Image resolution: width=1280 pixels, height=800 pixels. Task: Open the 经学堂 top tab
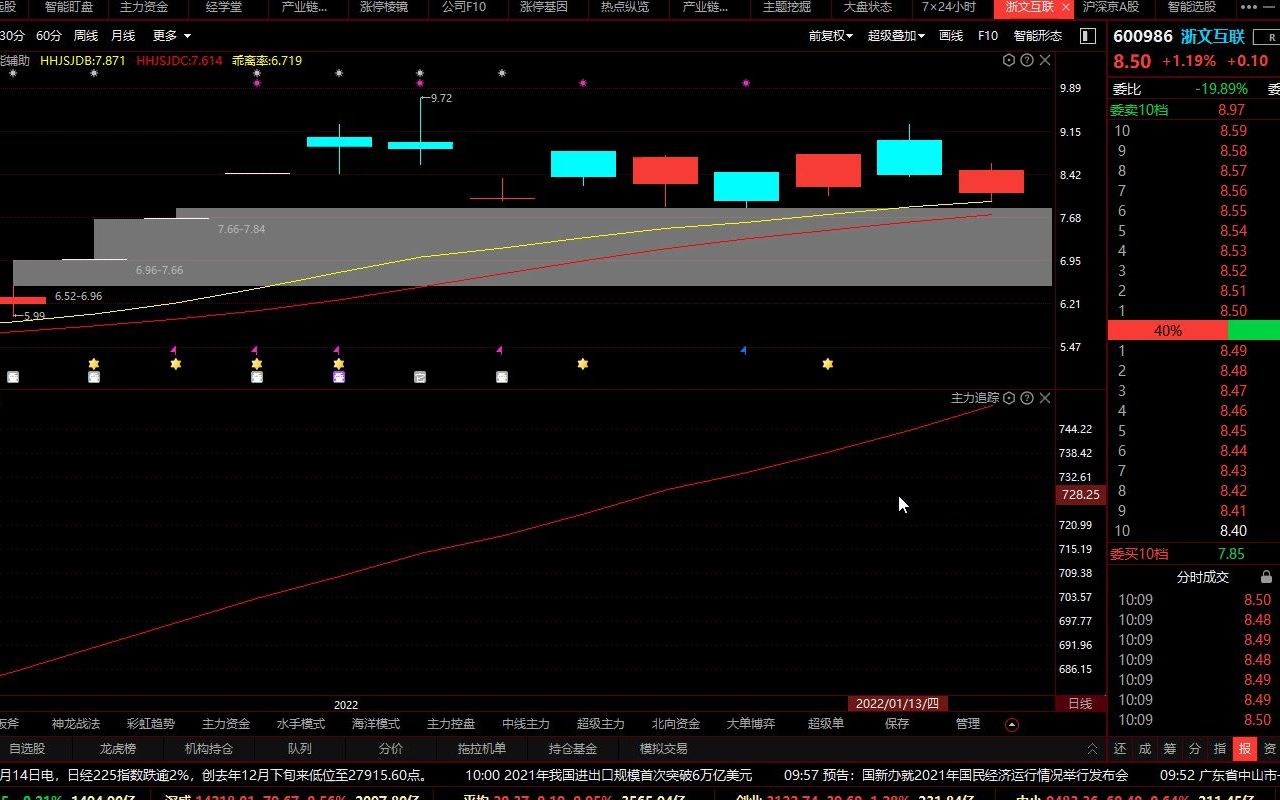[x=224, y=7]
